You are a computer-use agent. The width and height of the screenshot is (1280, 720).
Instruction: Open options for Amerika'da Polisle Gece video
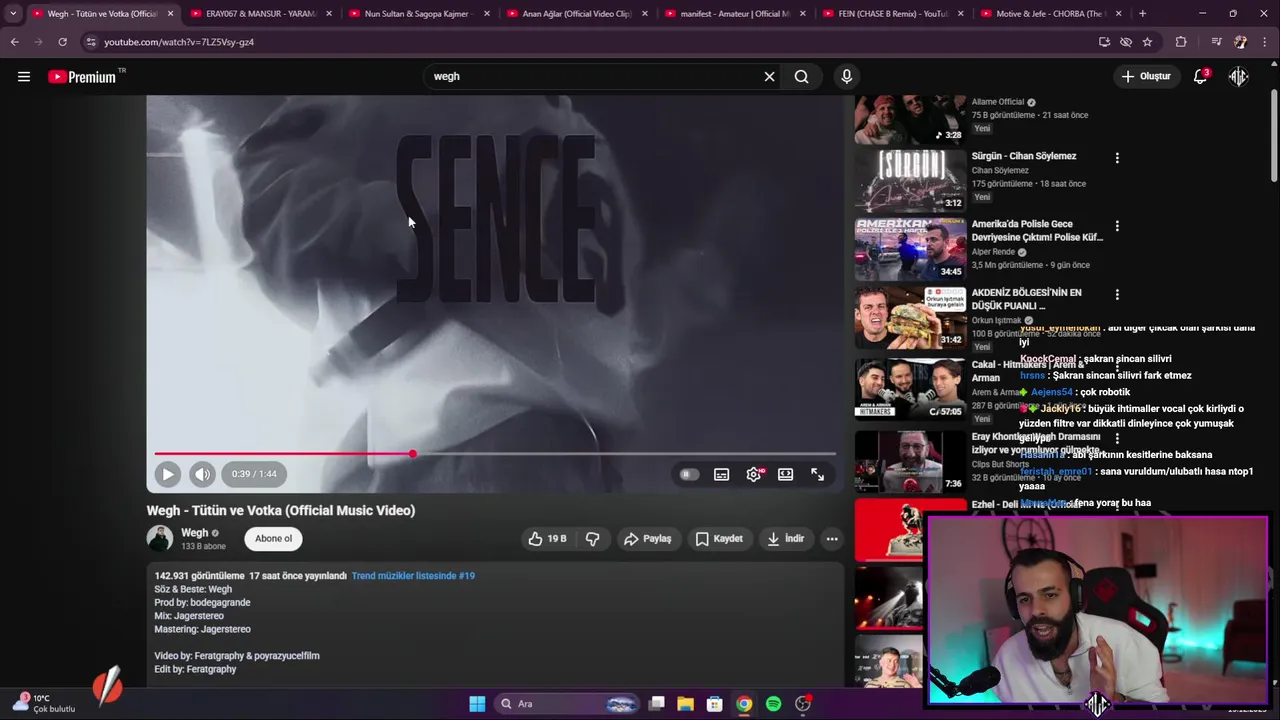click(x=1117, y=226)
